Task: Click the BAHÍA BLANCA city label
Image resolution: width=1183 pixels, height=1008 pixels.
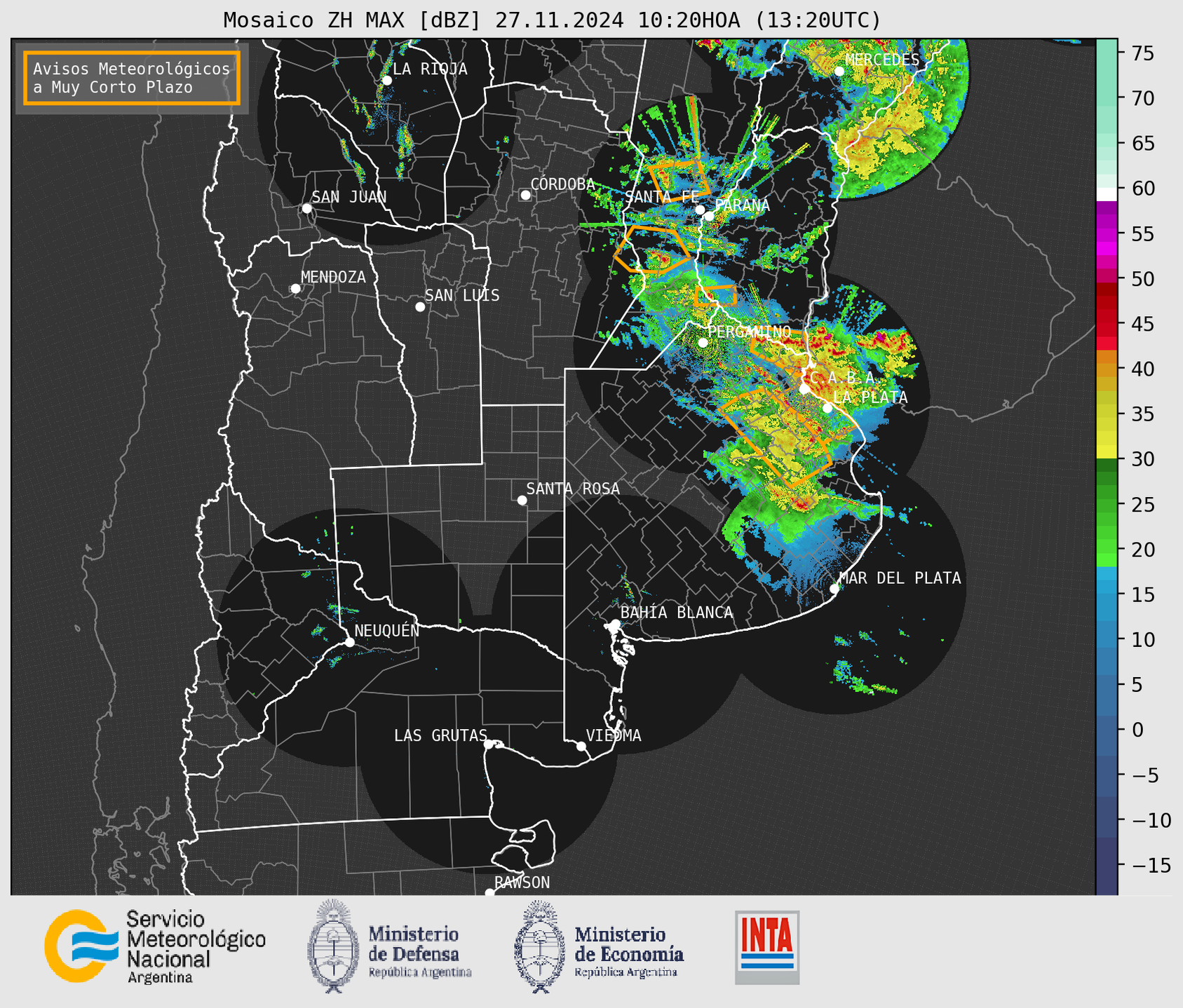Action: pos(677,613)
